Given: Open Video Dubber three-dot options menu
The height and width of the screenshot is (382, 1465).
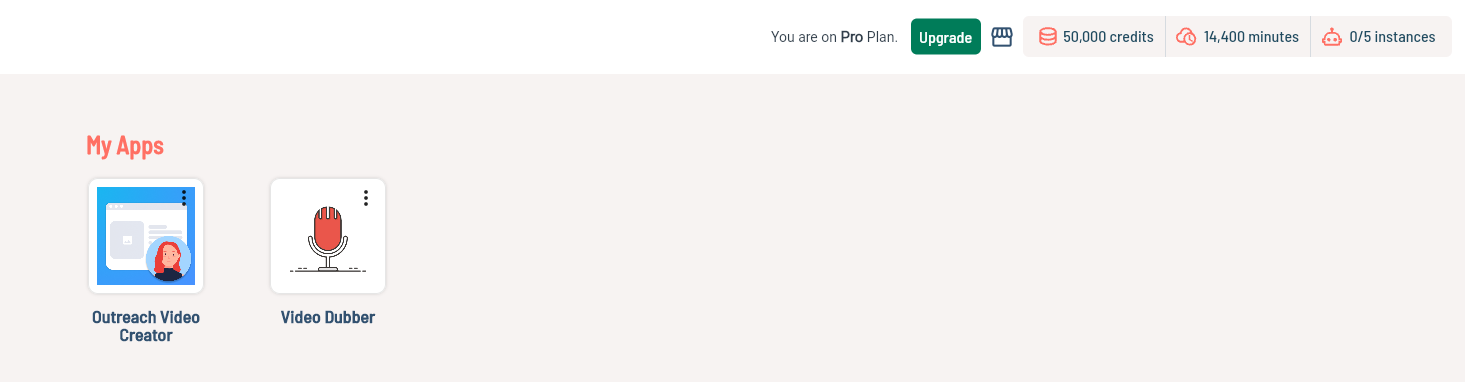Looking at the screenshot, I should (366, 198).
